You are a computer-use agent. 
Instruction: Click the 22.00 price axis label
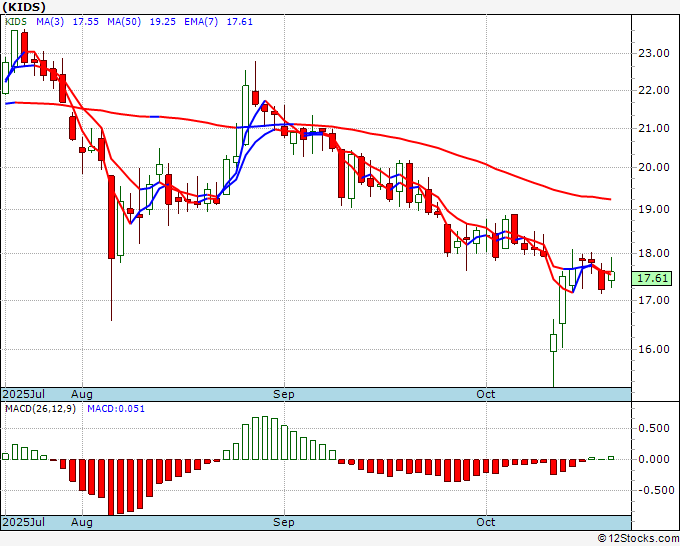654,90
